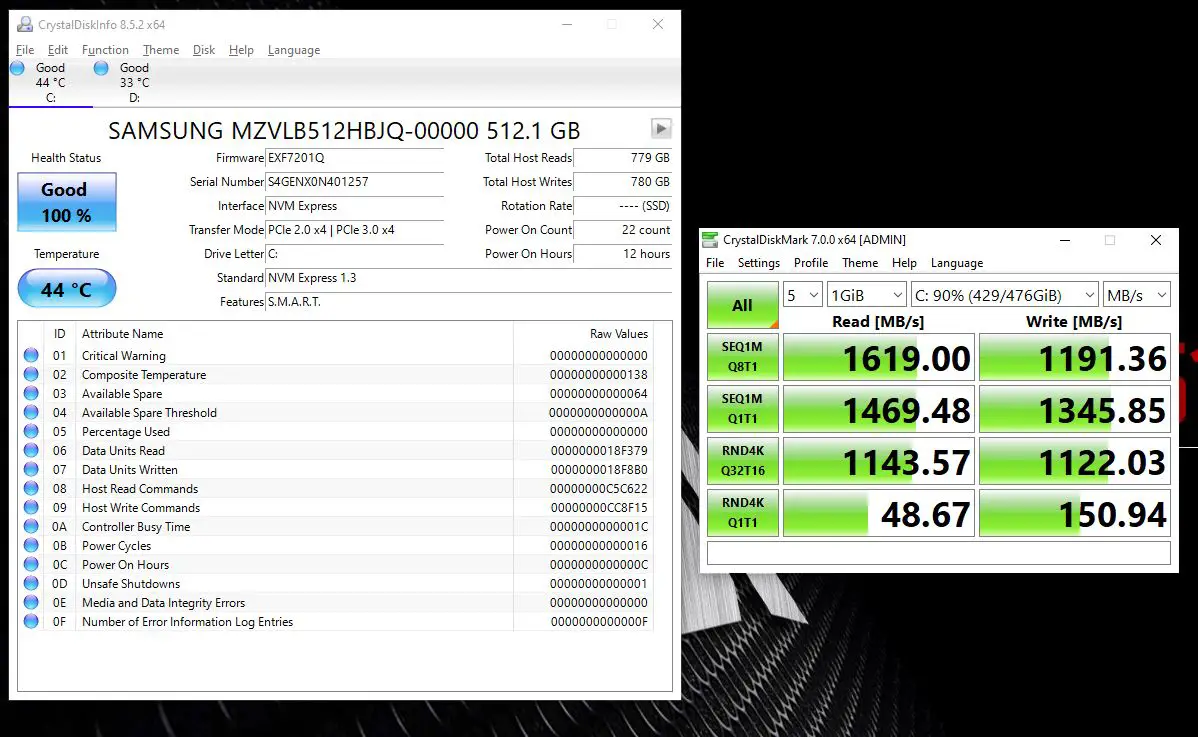Viewport: 1198px width, 737px height.
Task: Select the C: drive status orb
Action: point(18,68)
